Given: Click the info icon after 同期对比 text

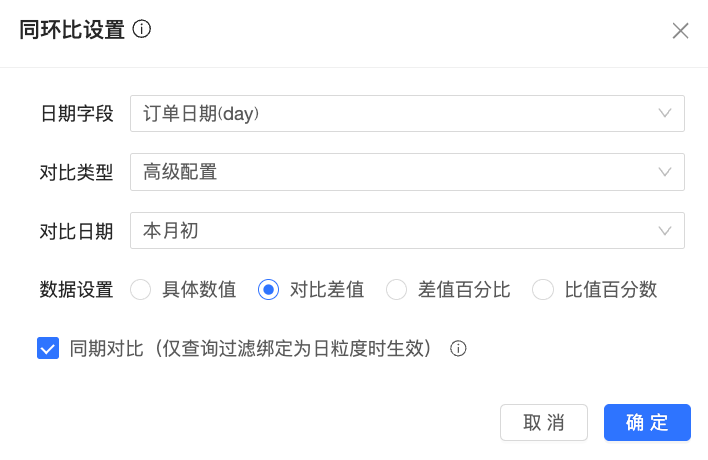Looking at the screenshot, I should click(458, 349).
